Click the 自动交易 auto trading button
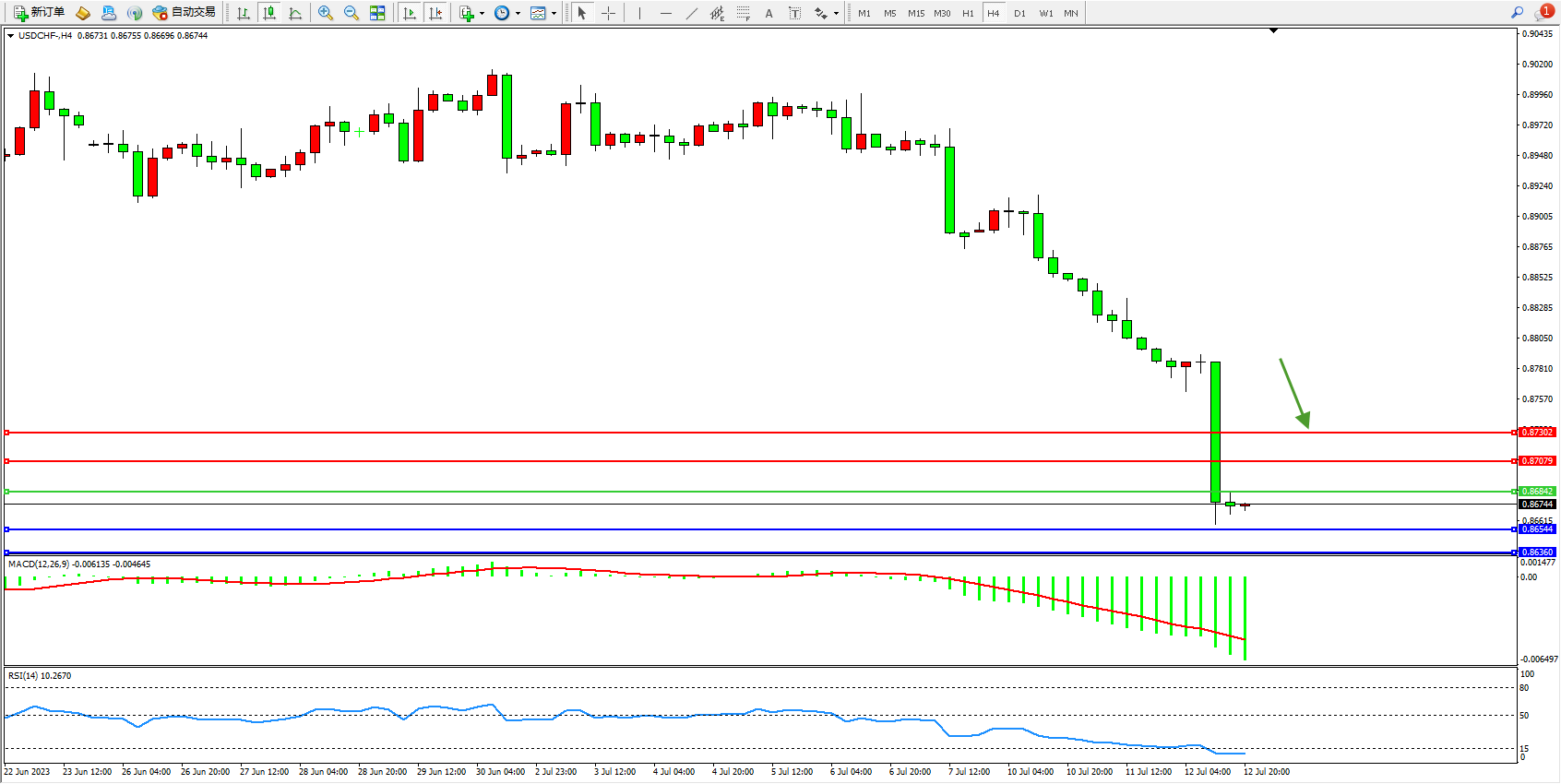This screenshot has width=1561, height=784. [184, 12]
